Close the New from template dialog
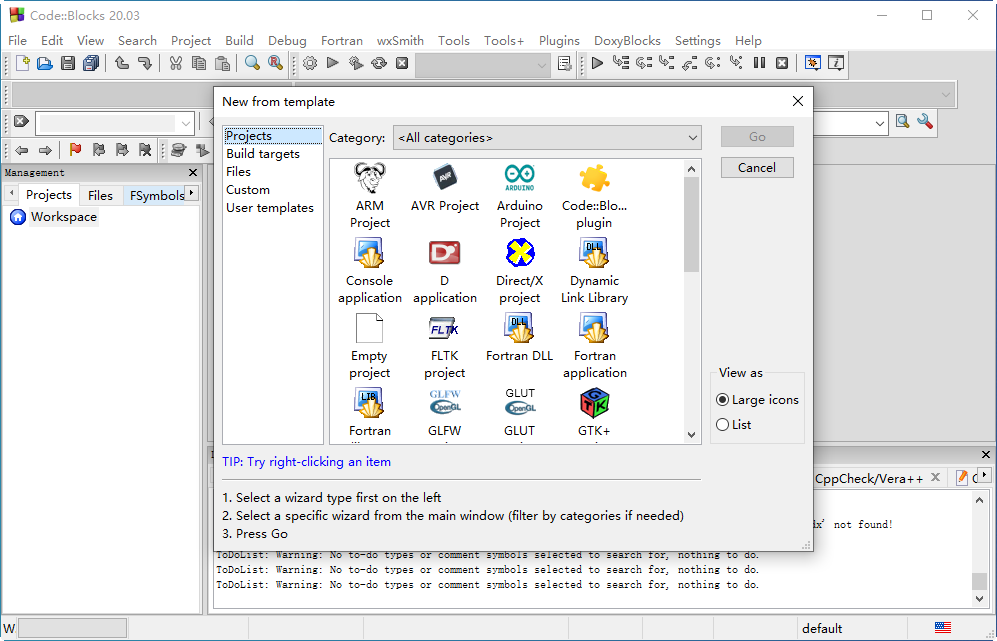Image resolution: width=997 pixels, height=641 pixels. pos(798,101)
